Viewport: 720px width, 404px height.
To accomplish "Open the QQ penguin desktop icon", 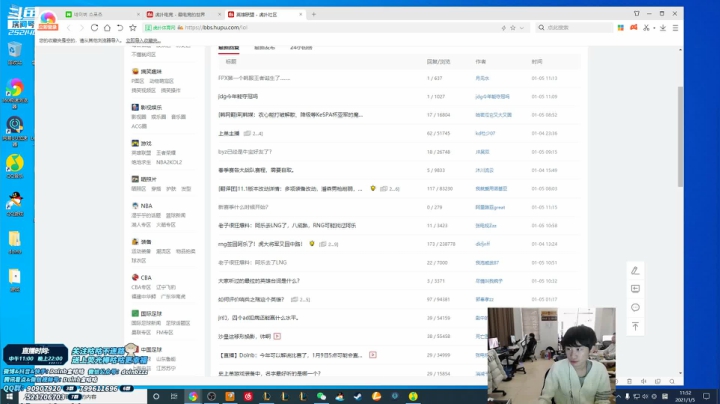I will click(x=15, y=204).
